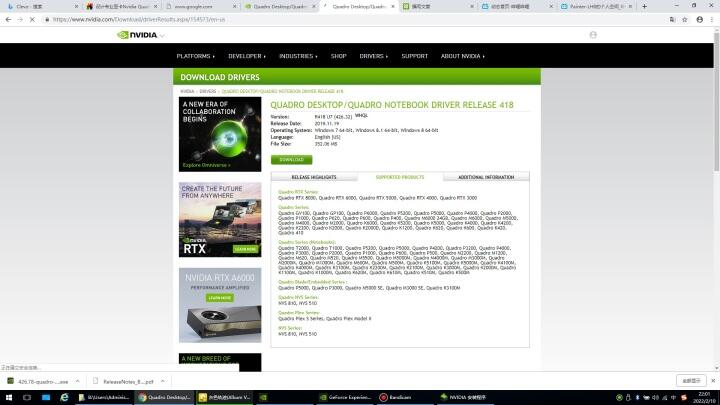Screen dimensions: 720x405
Task: Click the Sogou input tray icon
Action: point(684,398)
